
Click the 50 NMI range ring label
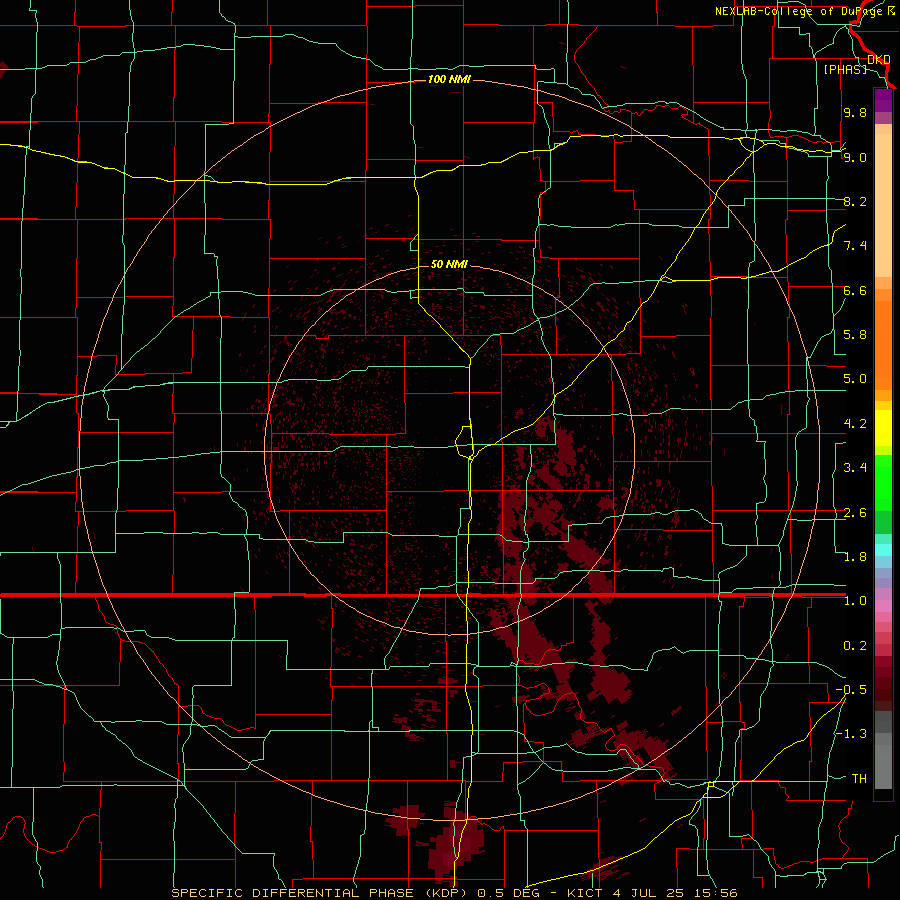click(x=449, y=264)
